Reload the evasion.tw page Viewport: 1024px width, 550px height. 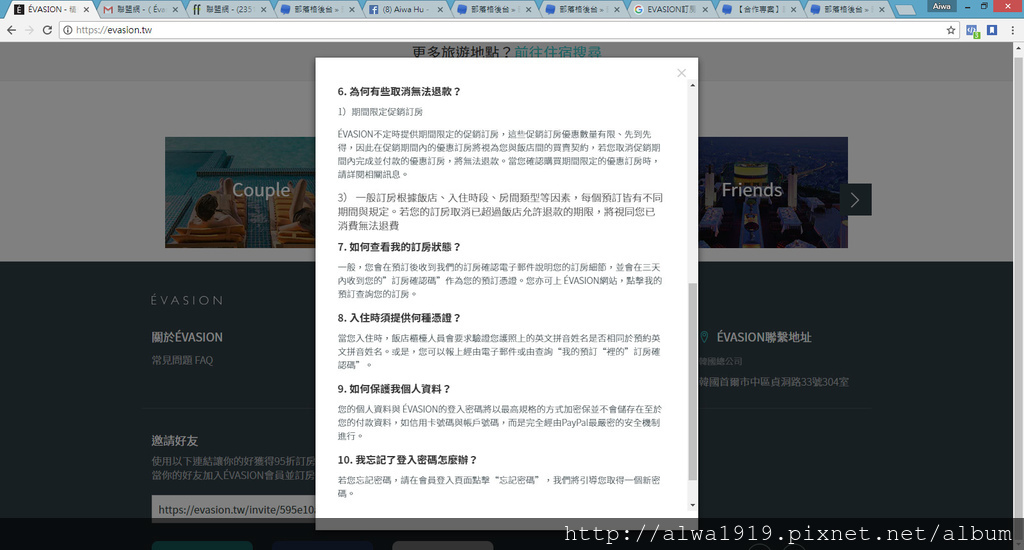47,30
